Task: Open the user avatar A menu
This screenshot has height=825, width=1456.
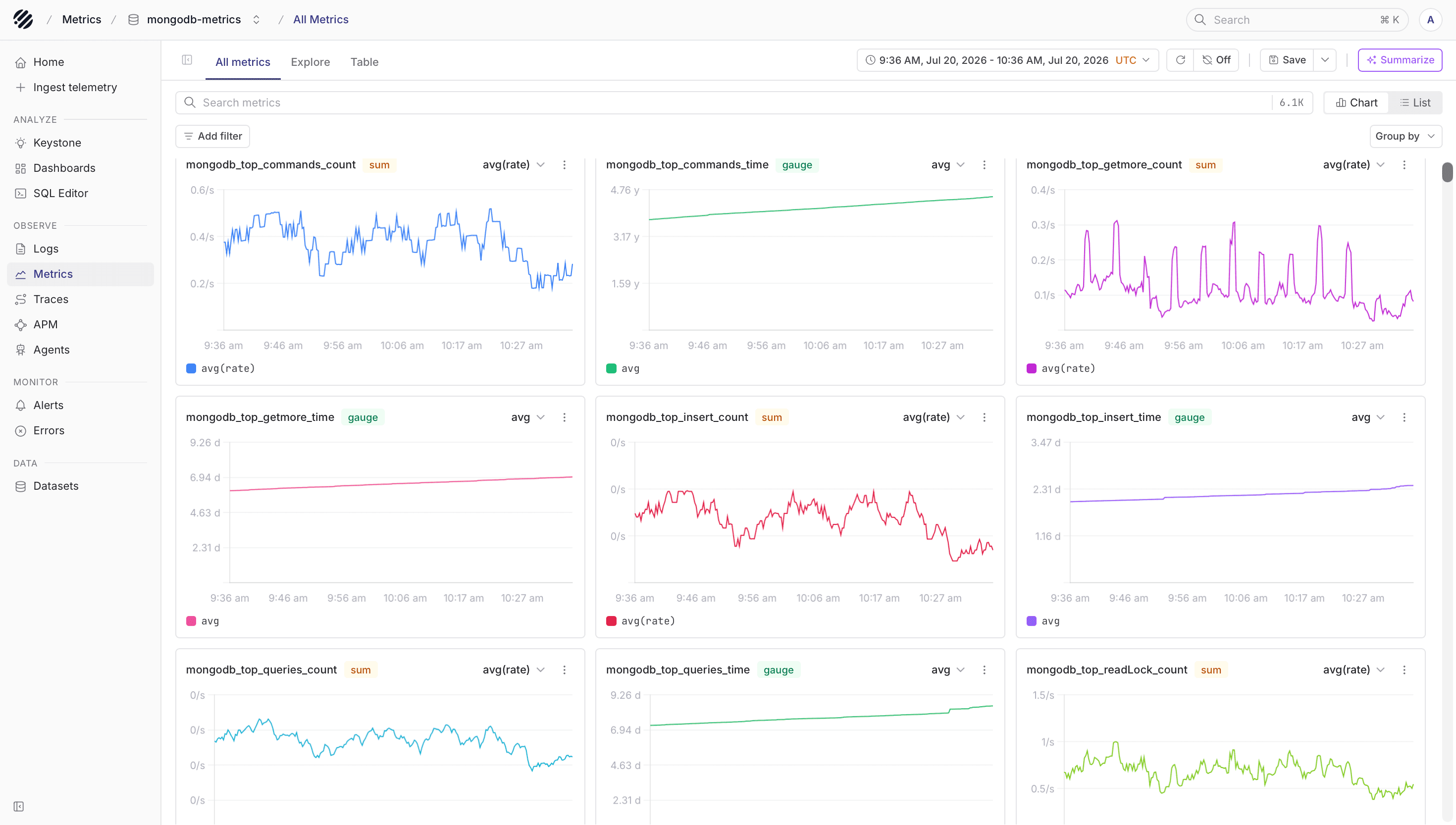Action: [1430, 20]
